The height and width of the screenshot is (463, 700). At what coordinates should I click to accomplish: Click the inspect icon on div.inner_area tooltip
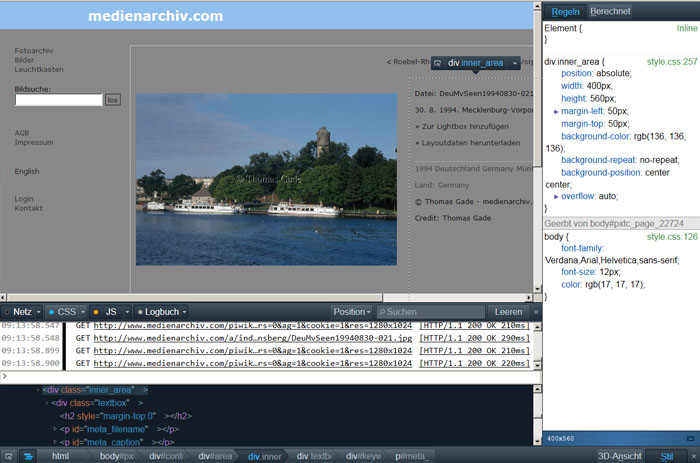438,63
